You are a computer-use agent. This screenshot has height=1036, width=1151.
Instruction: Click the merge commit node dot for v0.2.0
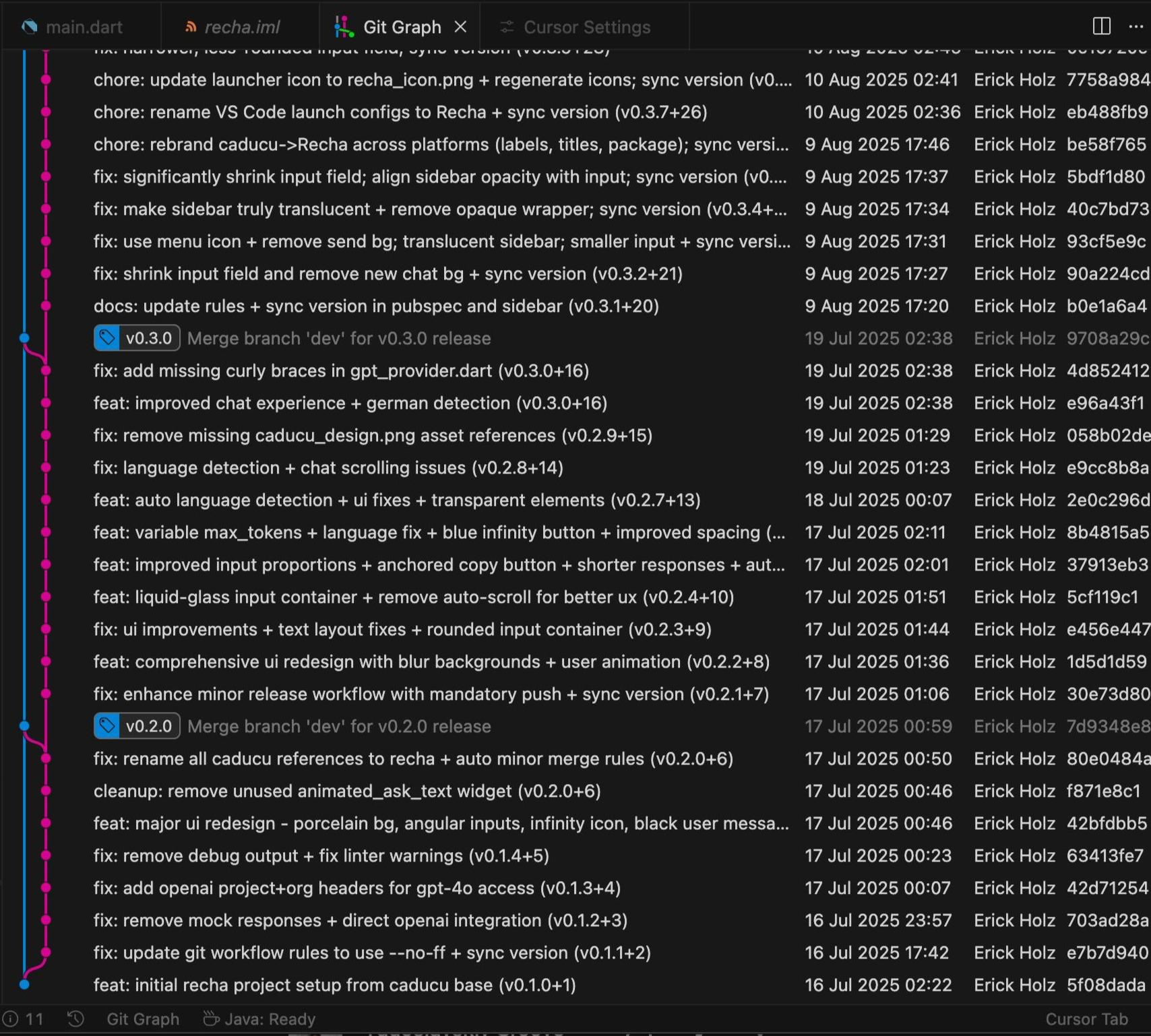[24, 725]
